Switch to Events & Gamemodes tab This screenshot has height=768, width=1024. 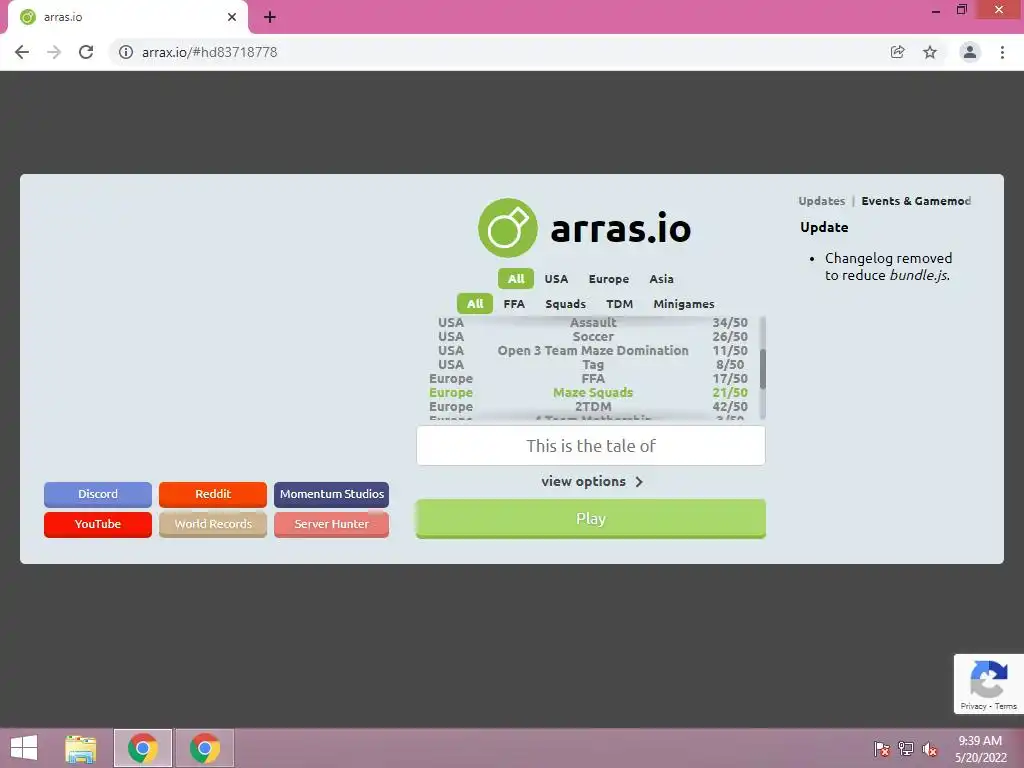916,201
